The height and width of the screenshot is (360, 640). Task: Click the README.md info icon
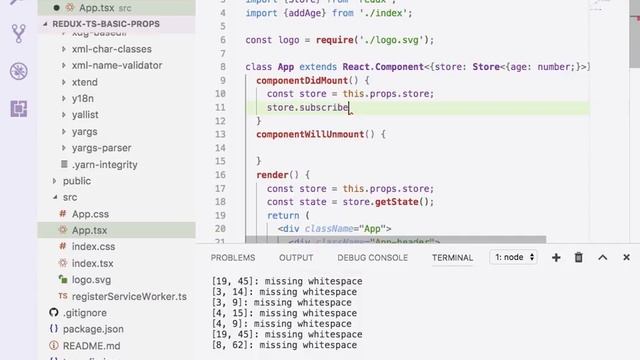53,345
